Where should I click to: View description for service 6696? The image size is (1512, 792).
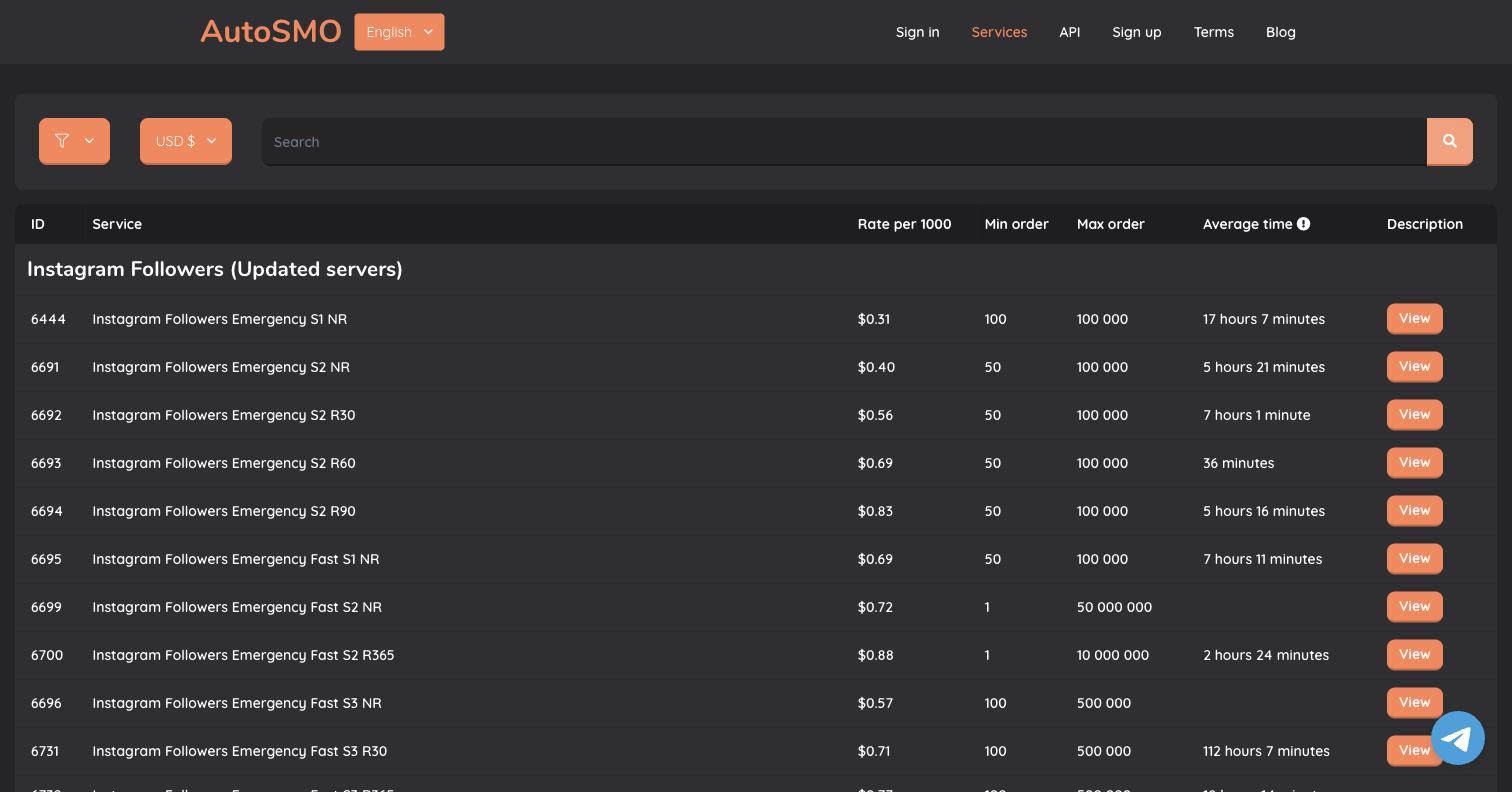tap(1414, 703)
